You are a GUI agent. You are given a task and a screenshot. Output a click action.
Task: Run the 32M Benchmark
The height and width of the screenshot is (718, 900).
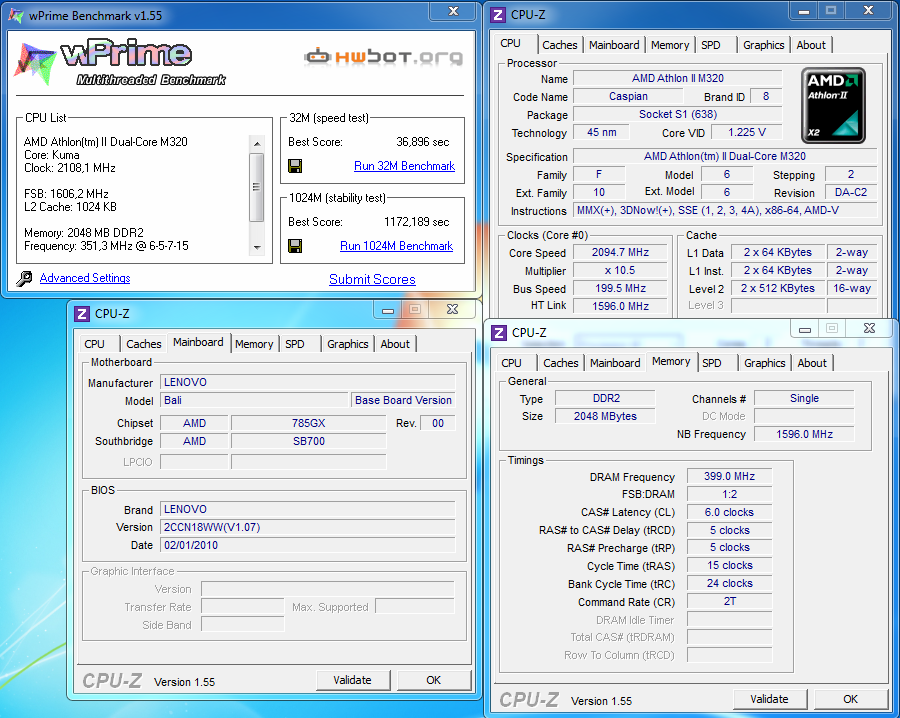click(405, 166)
